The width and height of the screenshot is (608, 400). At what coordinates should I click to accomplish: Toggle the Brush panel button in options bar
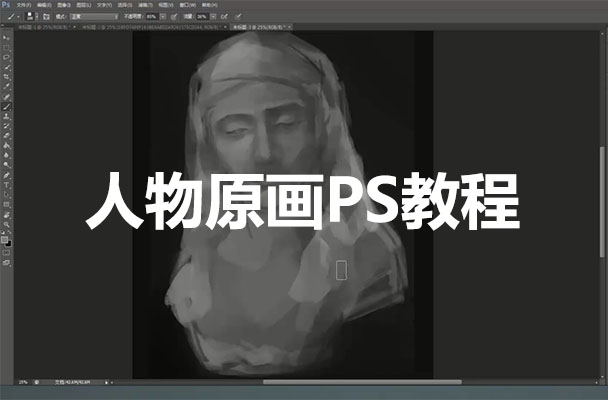point(49,17)
